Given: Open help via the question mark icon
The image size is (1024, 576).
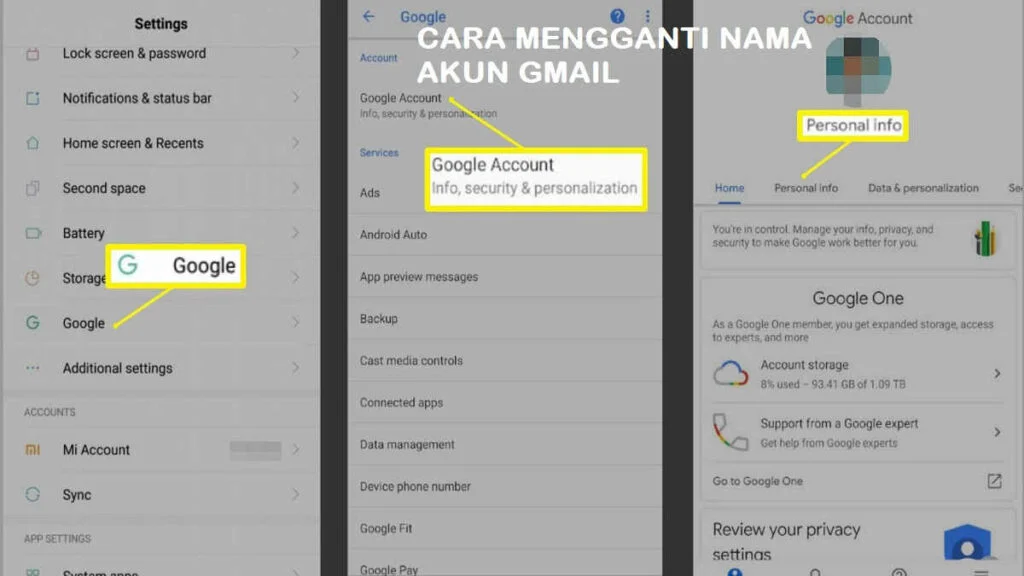Looking at the screenshot, I should coord(617,15).
